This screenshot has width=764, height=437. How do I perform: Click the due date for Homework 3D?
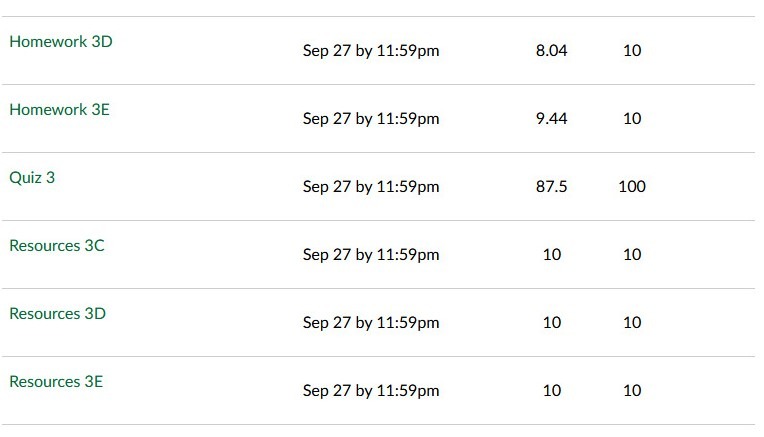coord(371,51)
